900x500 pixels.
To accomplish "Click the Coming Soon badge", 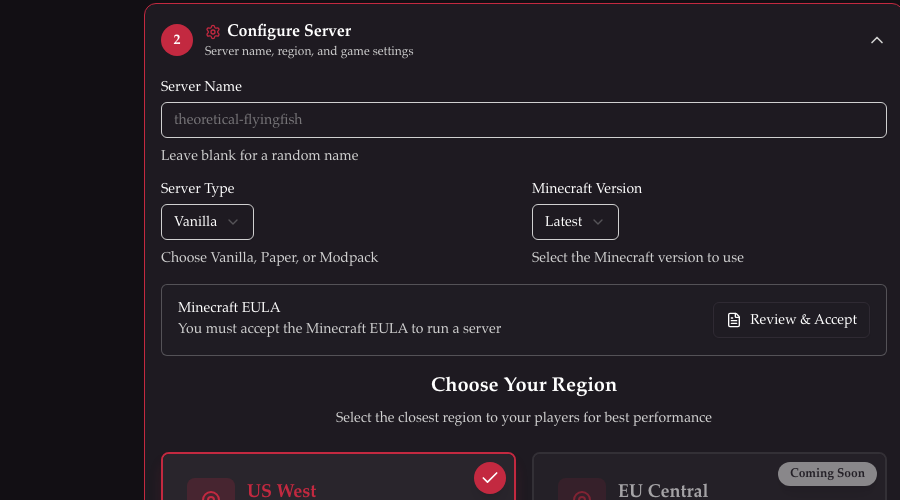I will click(827, 473).
